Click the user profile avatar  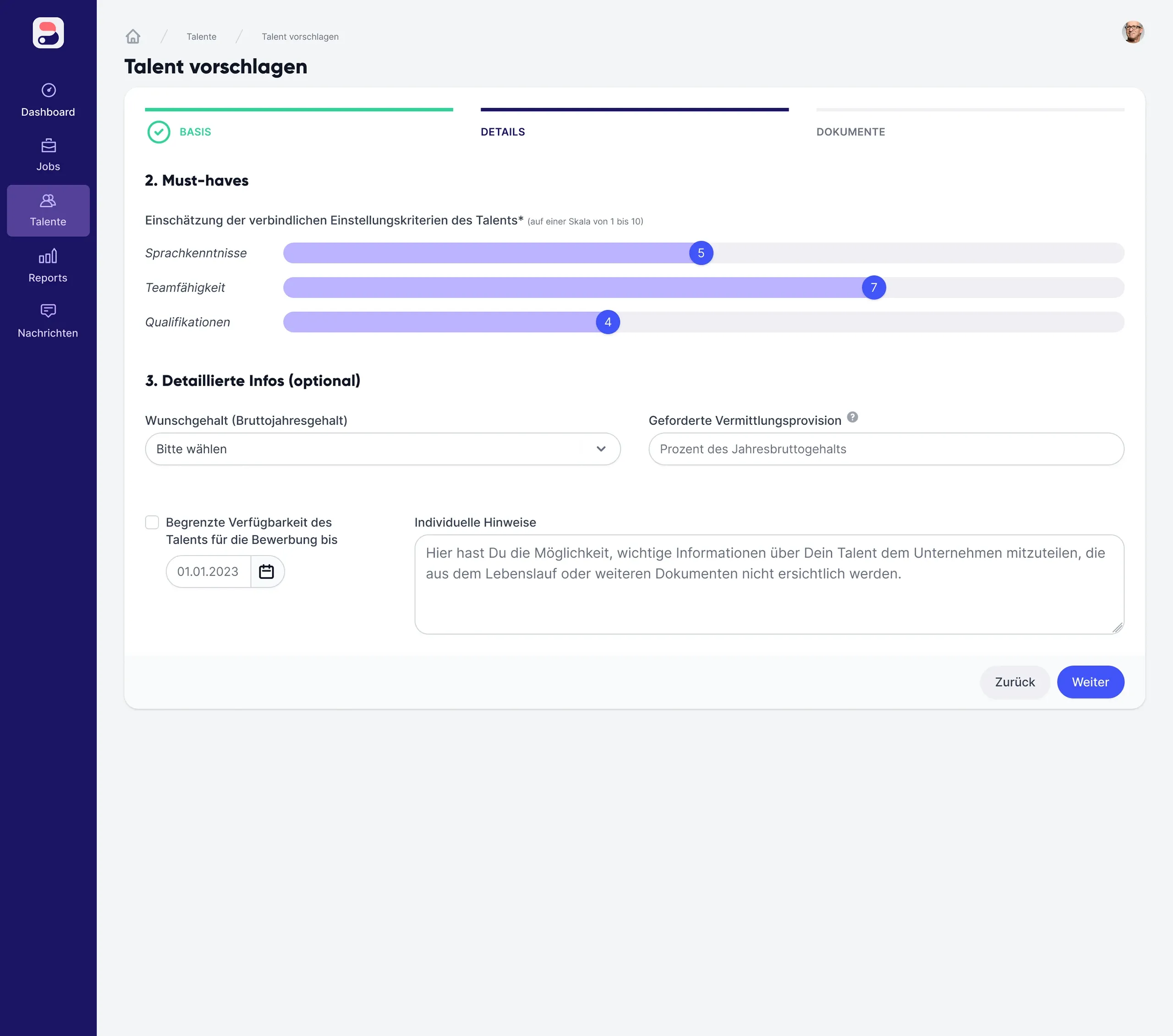coord(1133,32)
